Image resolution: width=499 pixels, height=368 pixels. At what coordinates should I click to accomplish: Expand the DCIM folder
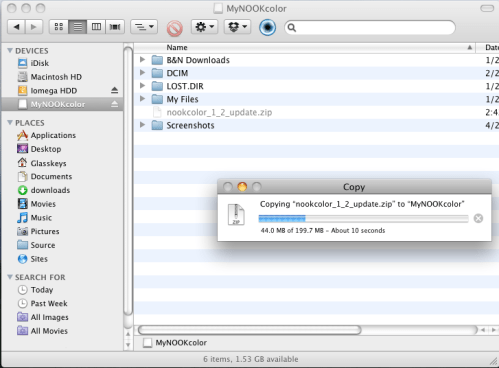pyautogui.click(x=142, y=73)
